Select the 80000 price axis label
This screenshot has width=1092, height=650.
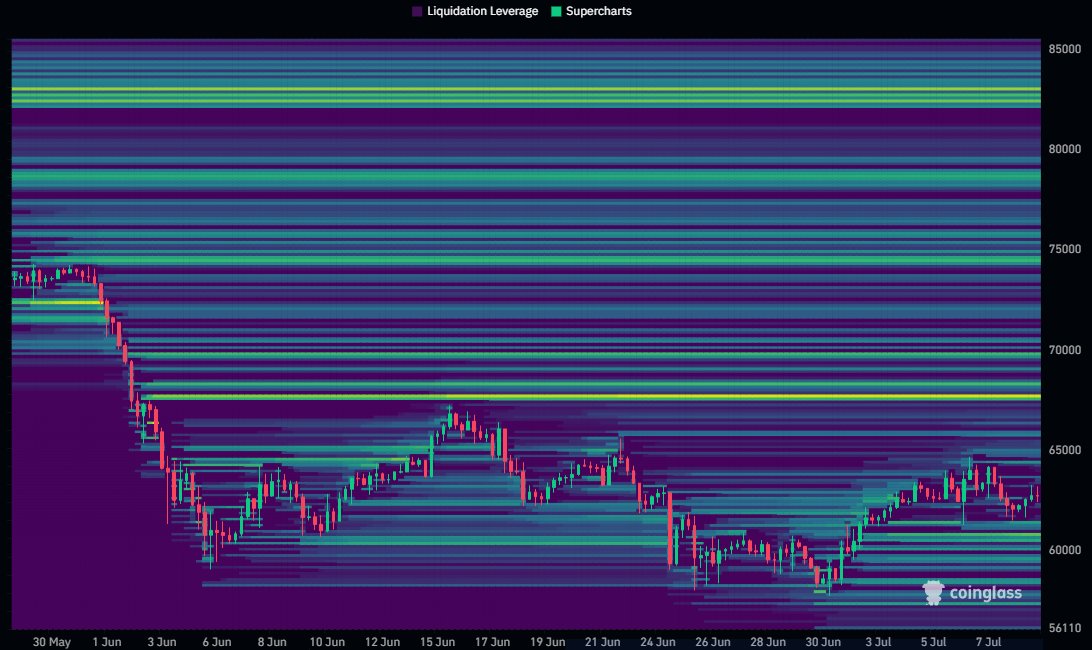pos(1065,149)
